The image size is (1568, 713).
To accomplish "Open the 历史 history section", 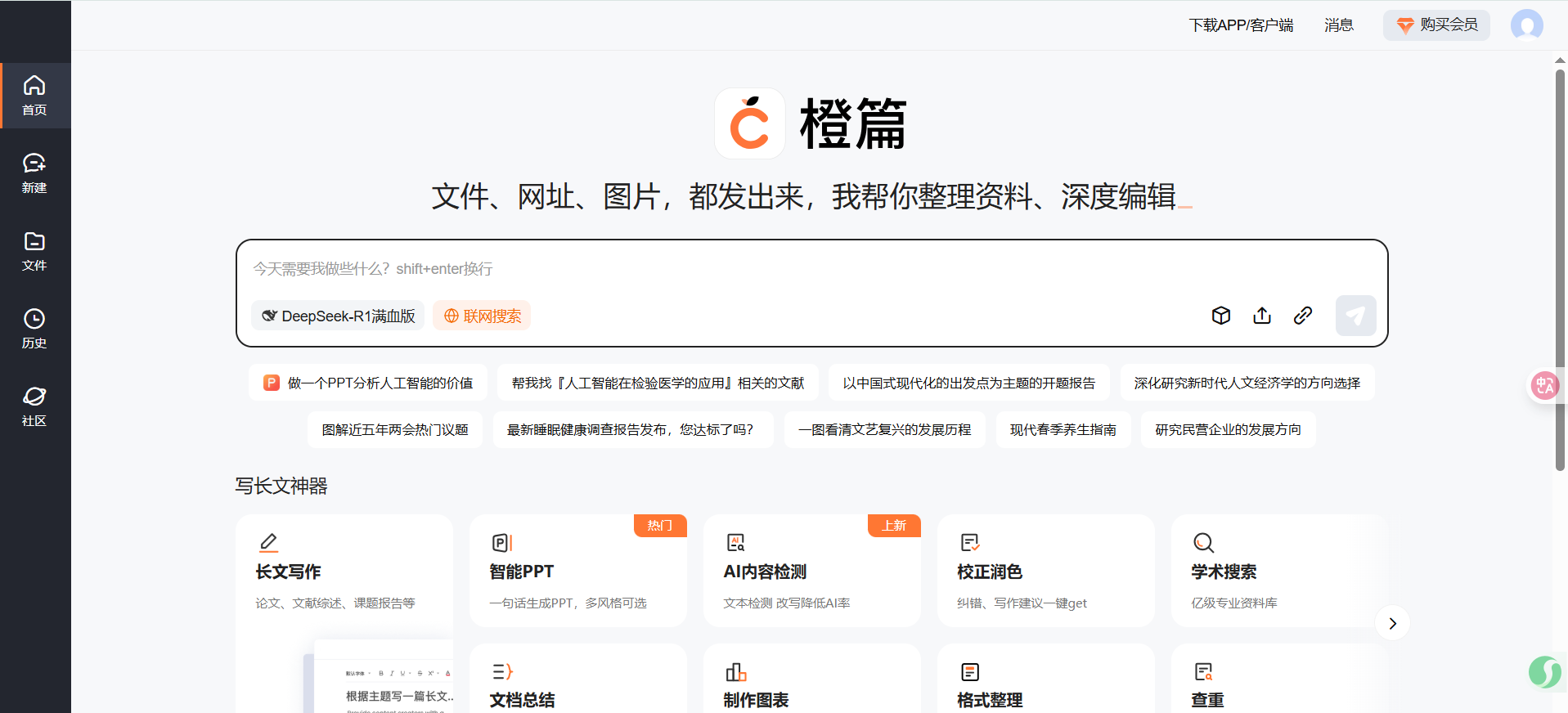I will pyautogui.click(x=34, y=329).
